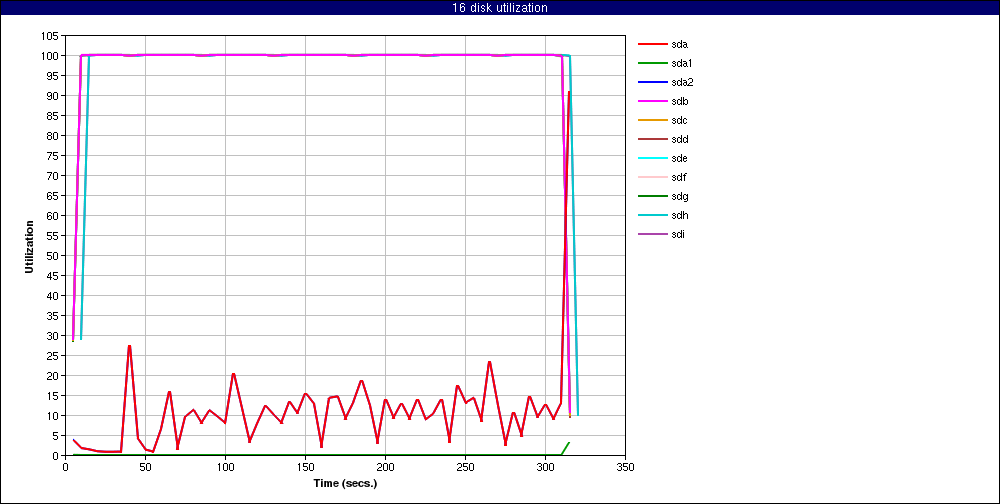Click the '16 disk utilization' chart title

[x=499, y=8]
